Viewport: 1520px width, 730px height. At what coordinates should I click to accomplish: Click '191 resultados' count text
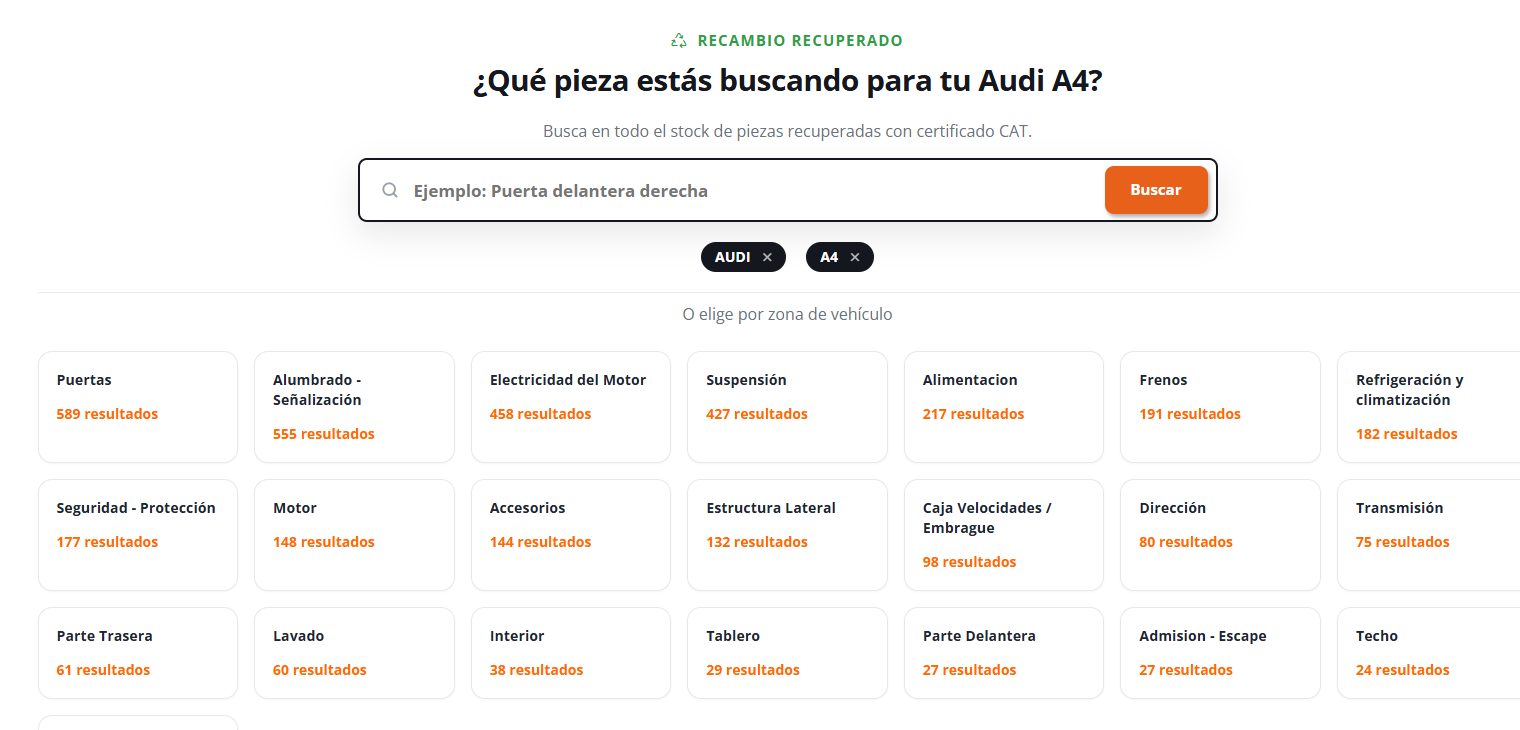coord(1190,414)
